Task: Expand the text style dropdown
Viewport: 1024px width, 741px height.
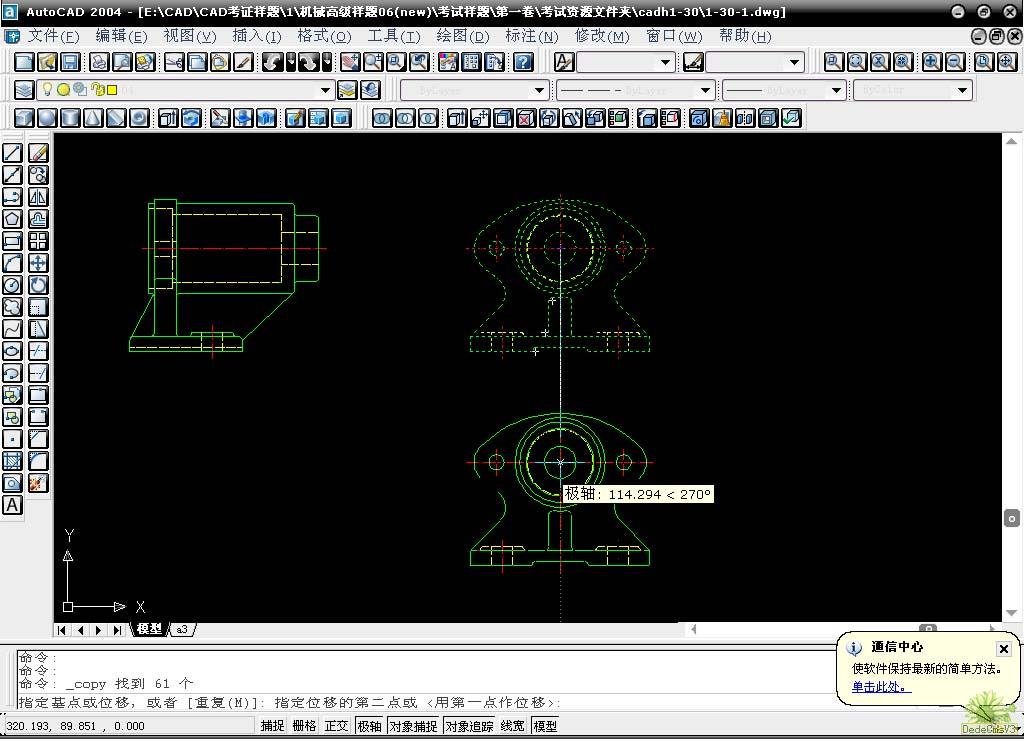Action: pyautogui.click(x=665, y=62)
